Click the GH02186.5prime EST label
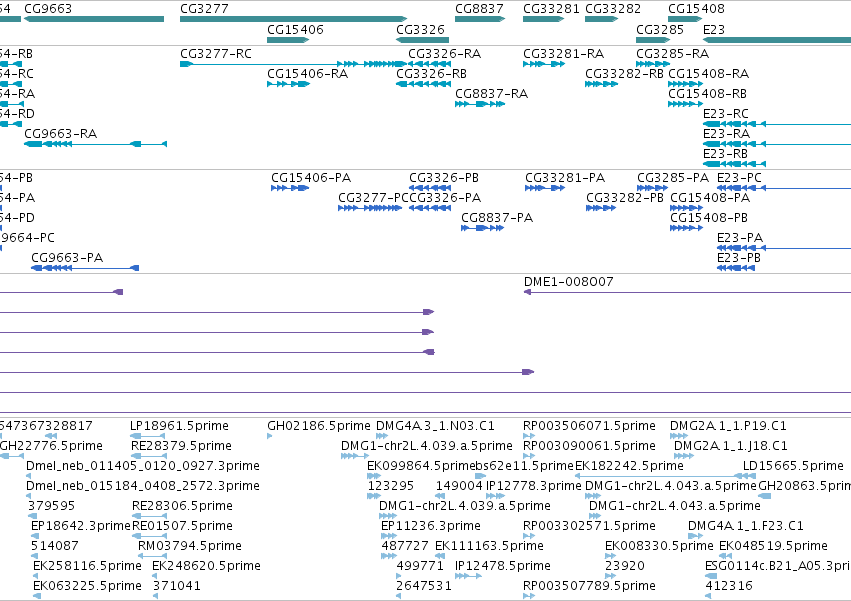This screenshot has width=851, height=601. click(x=319, y=426)
